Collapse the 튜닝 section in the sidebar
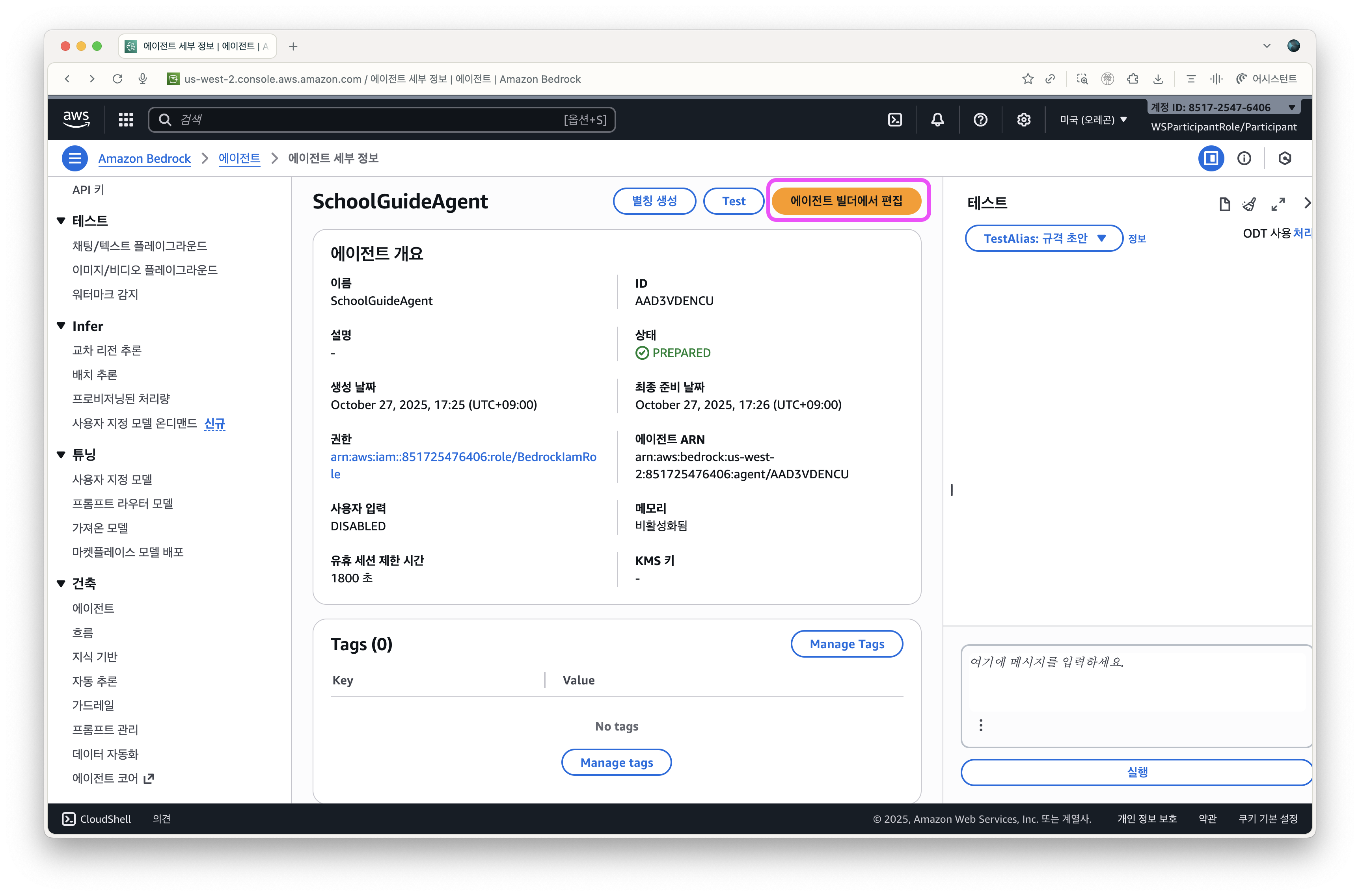1360x896 pixels. (61, 454)
